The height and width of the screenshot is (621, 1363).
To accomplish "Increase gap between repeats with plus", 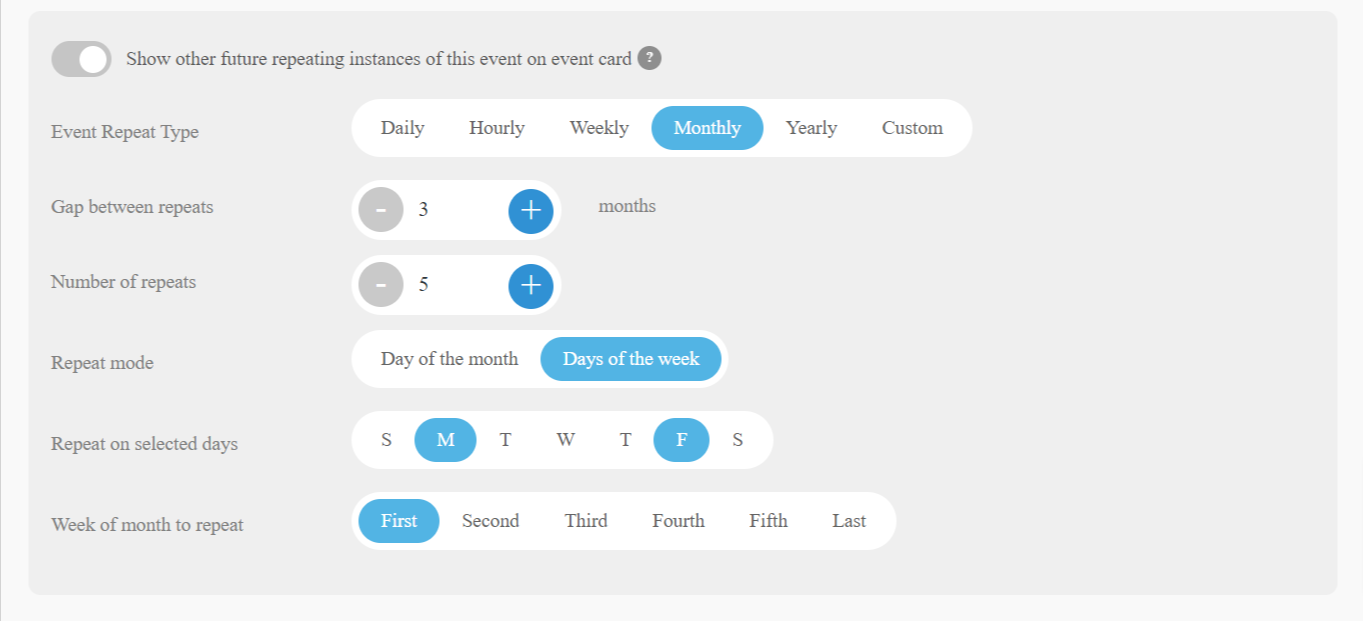I will coord(531,210).
